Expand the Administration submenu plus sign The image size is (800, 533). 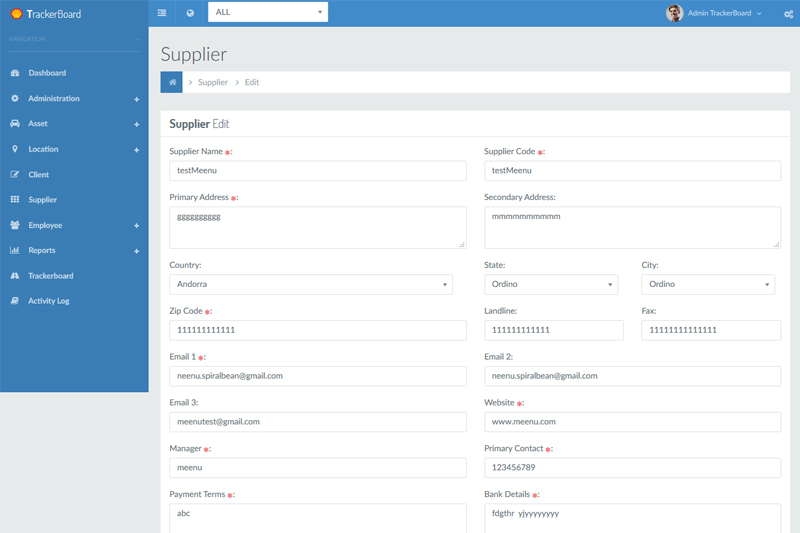(136, 99)
